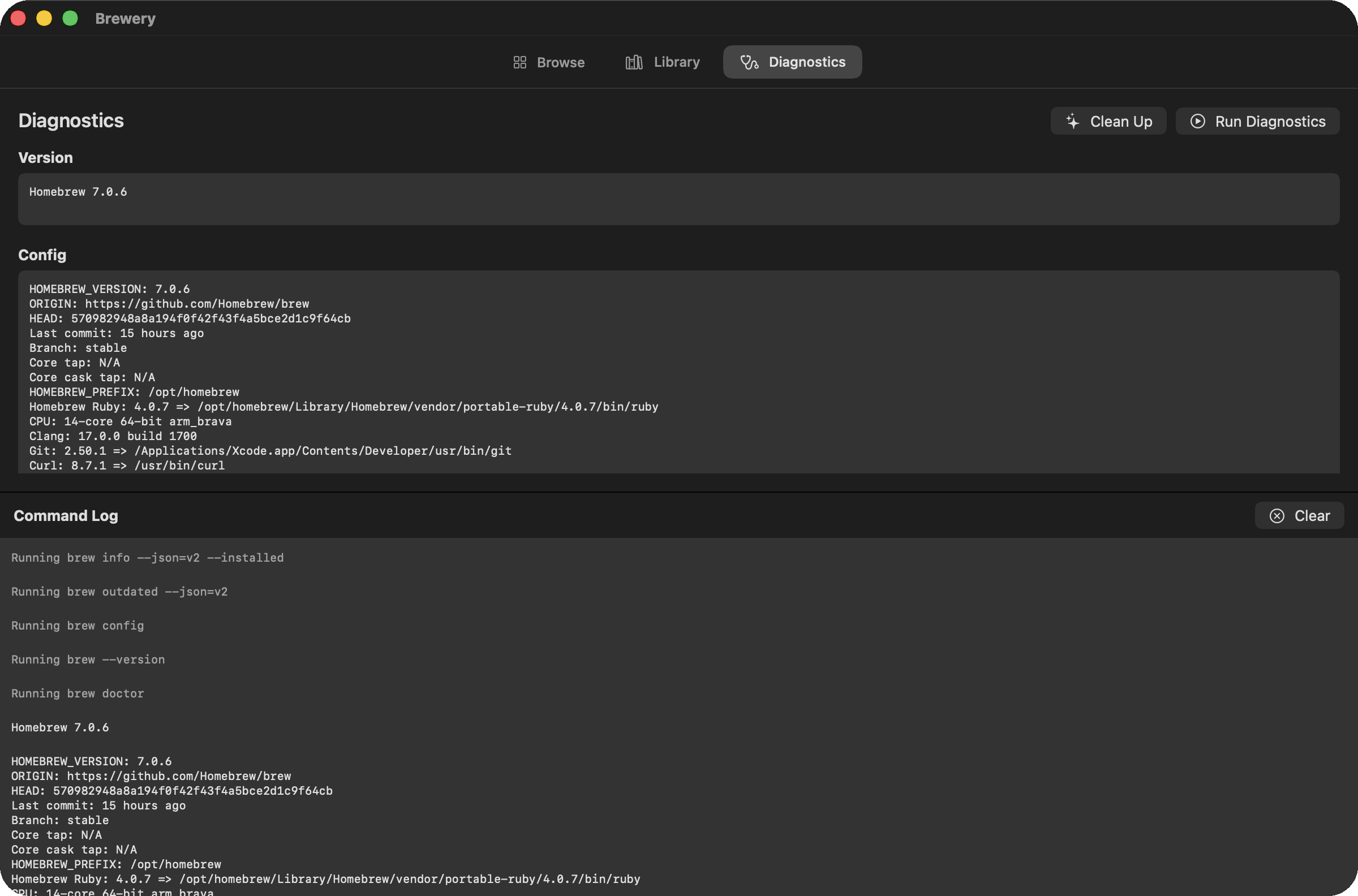Click 'Clang: 17.0.0 build 1700' line

point(113,437)
